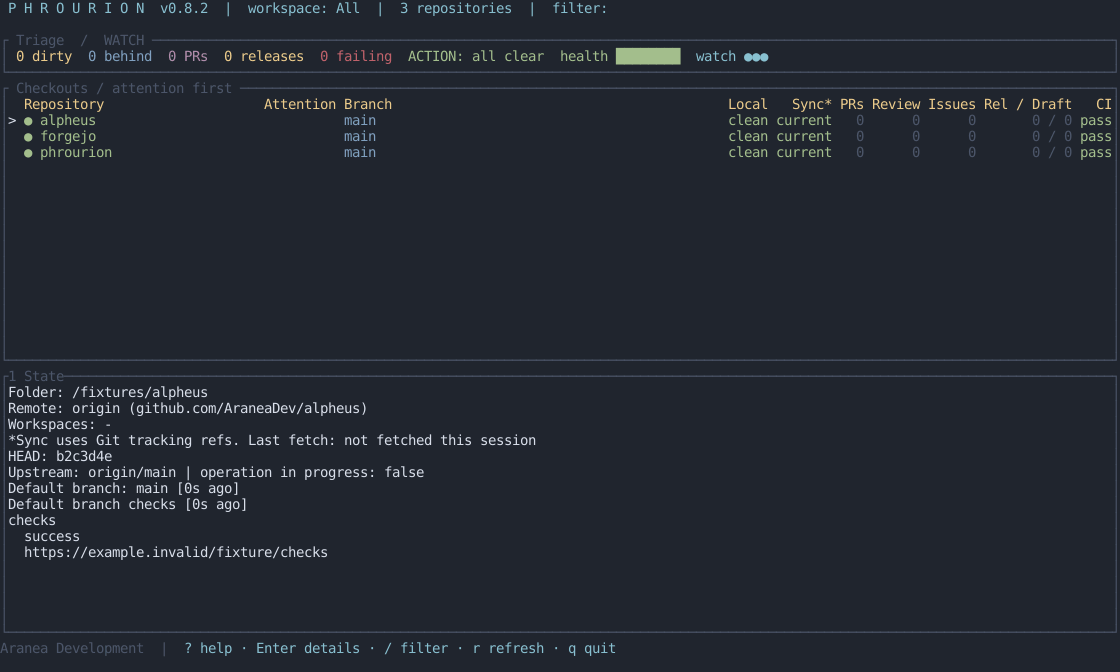This screenshot has width=1120, height=672.
Task: Click the '? help' footer shortcut
Action: pyautogui.click(x=208, y=648)
